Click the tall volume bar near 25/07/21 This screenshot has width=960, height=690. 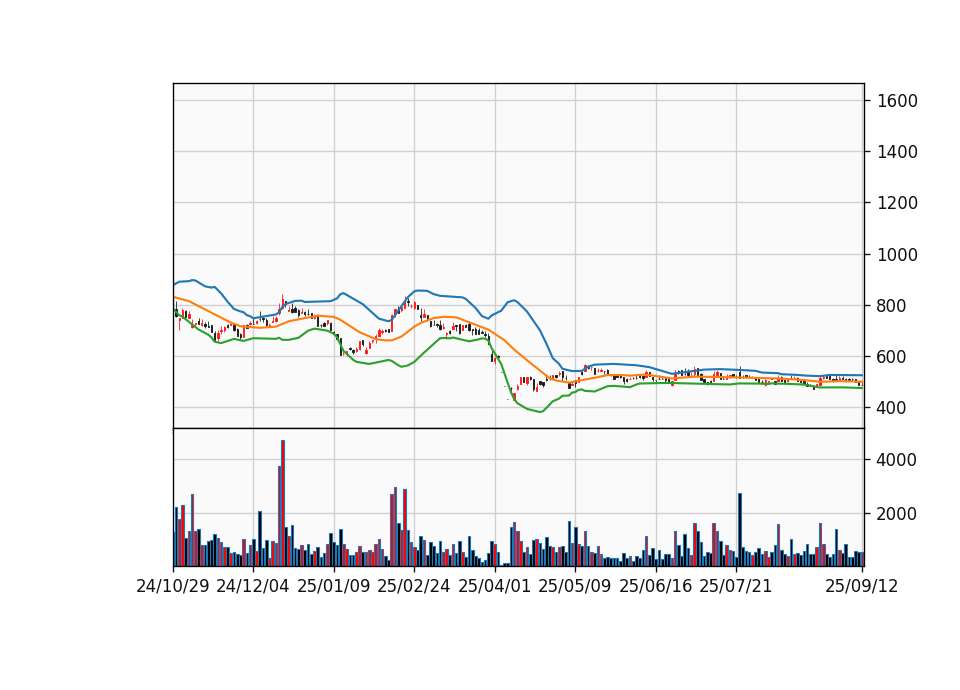point(740,530)
